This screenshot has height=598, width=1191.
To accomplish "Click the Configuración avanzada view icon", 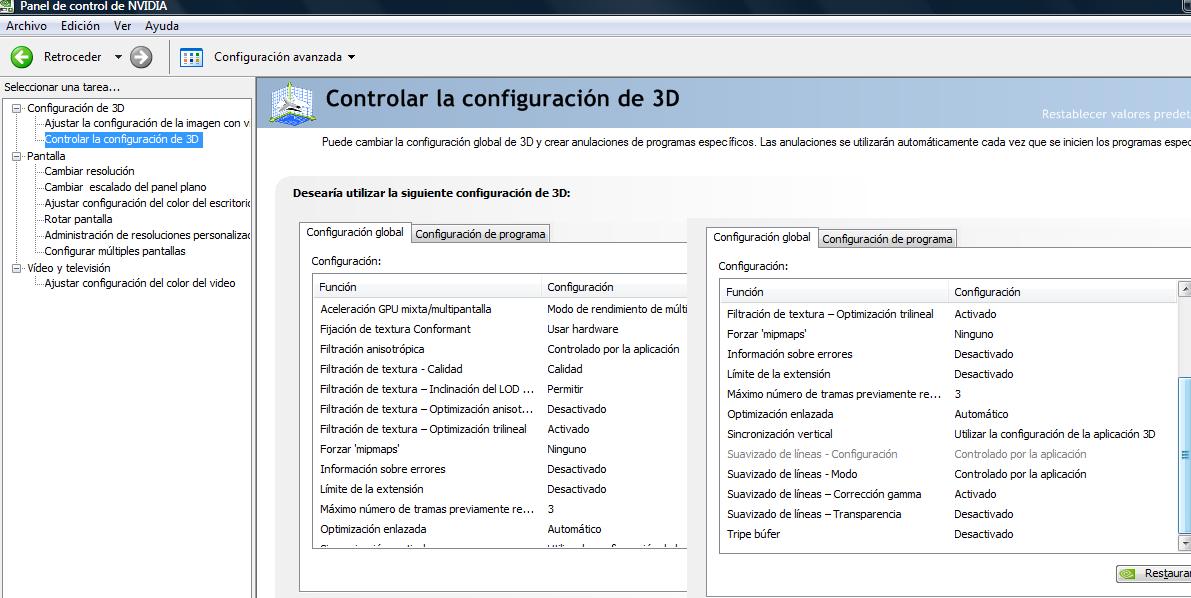I will click(x=191, y=57).
